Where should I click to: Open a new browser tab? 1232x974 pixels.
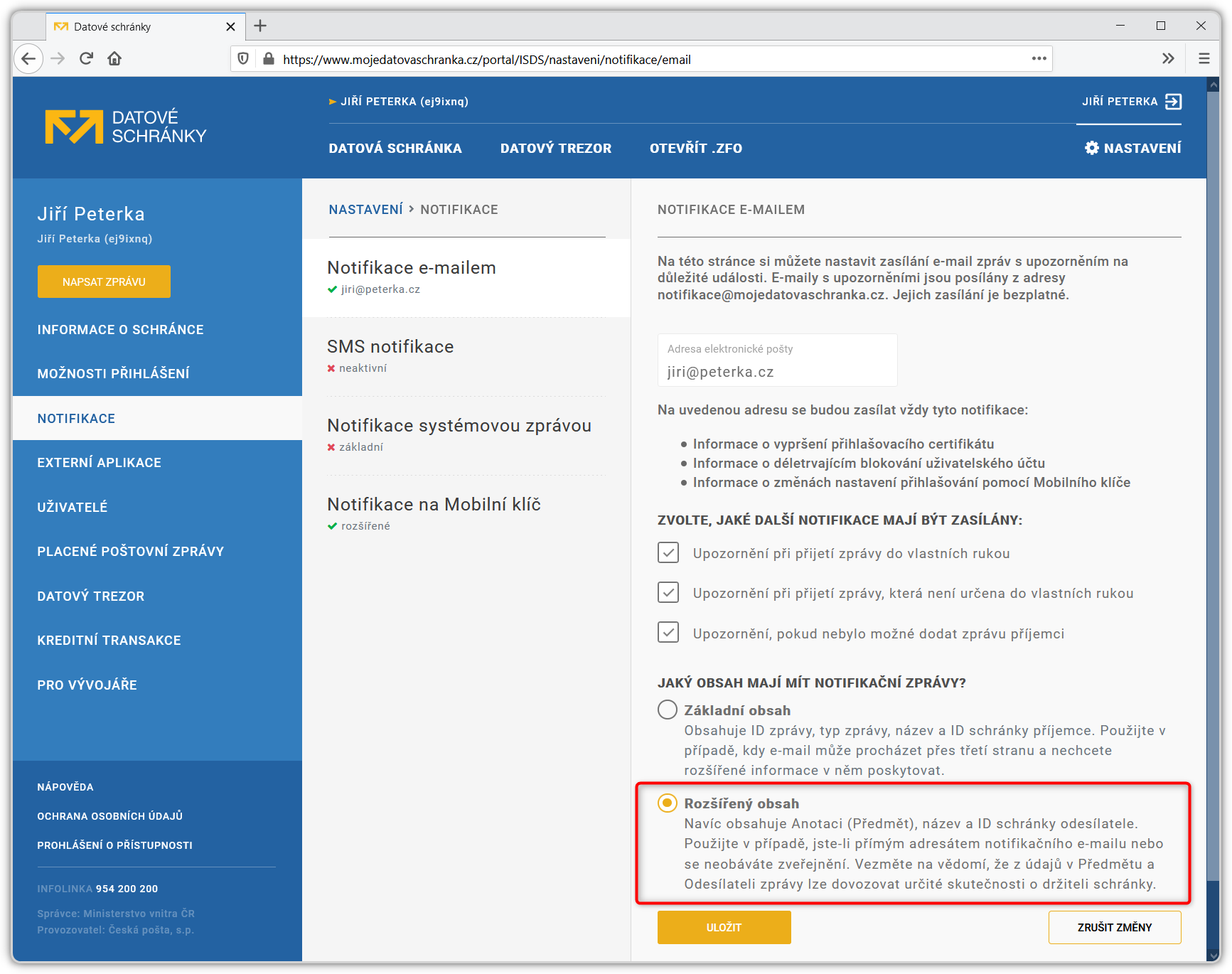pos(260,26)
